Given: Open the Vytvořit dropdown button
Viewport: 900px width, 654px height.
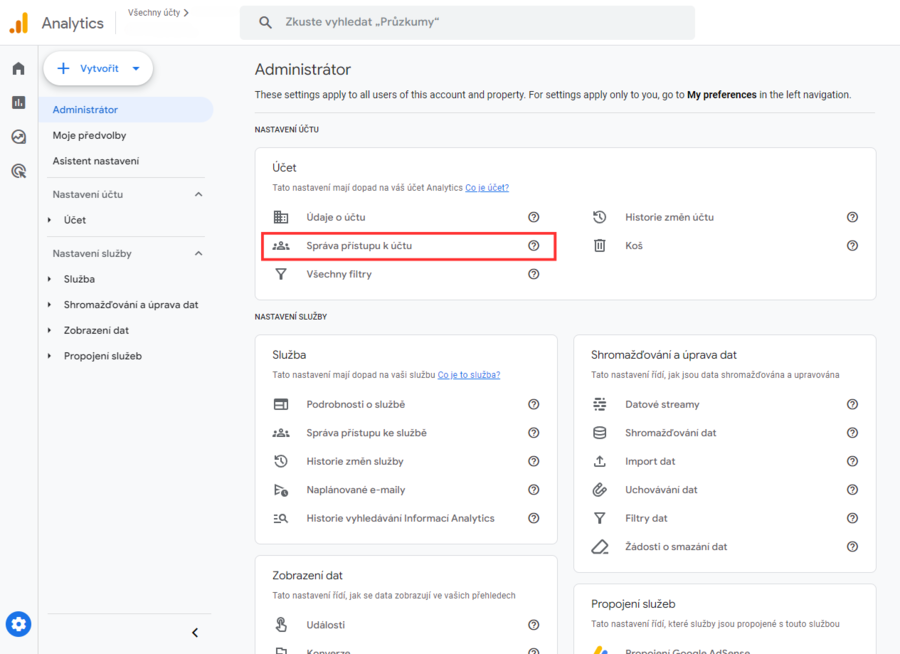Looking at the screenshot, I should pyautogui.click(x=98, y=69).
